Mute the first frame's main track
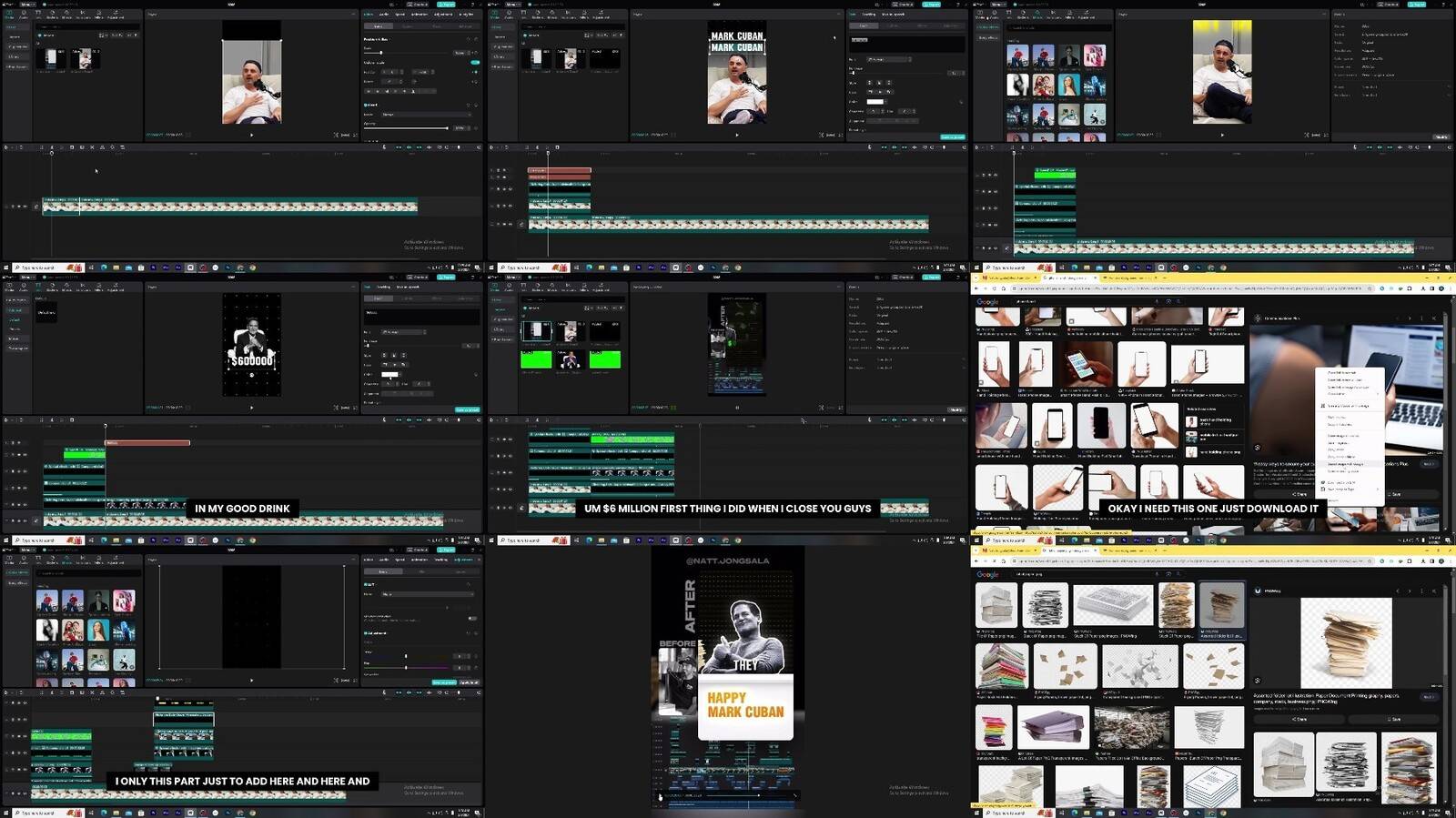 click(25, 207)
